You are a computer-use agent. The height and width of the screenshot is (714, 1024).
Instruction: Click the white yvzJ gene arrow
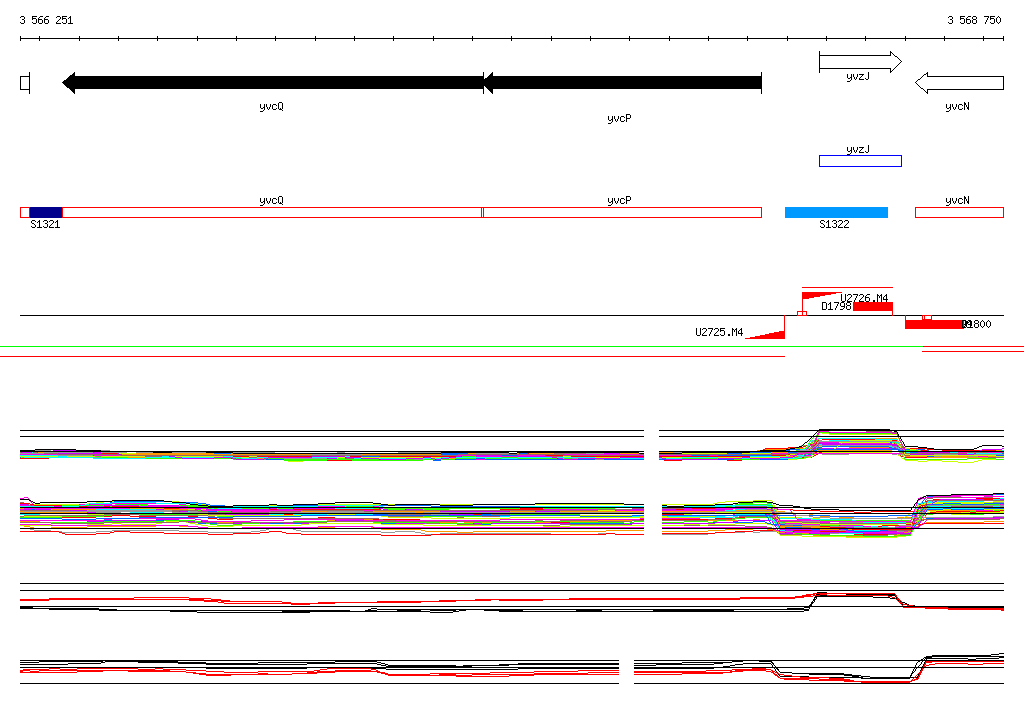pyautogui.click(x=860, y=62)
